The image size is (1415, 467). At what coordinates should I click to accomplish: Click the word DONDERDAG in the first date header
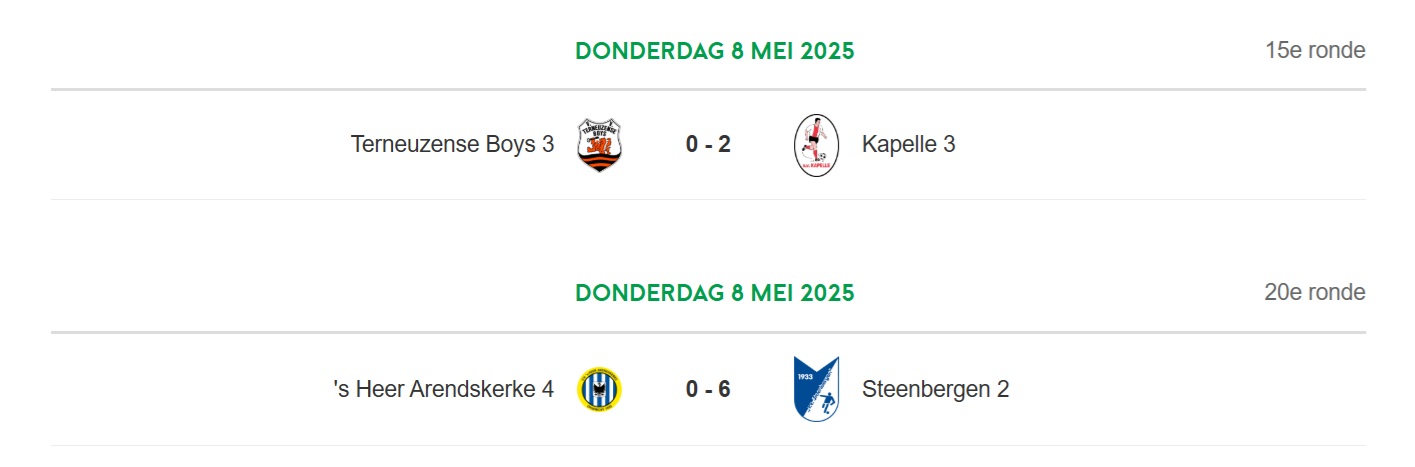point(649,50)
